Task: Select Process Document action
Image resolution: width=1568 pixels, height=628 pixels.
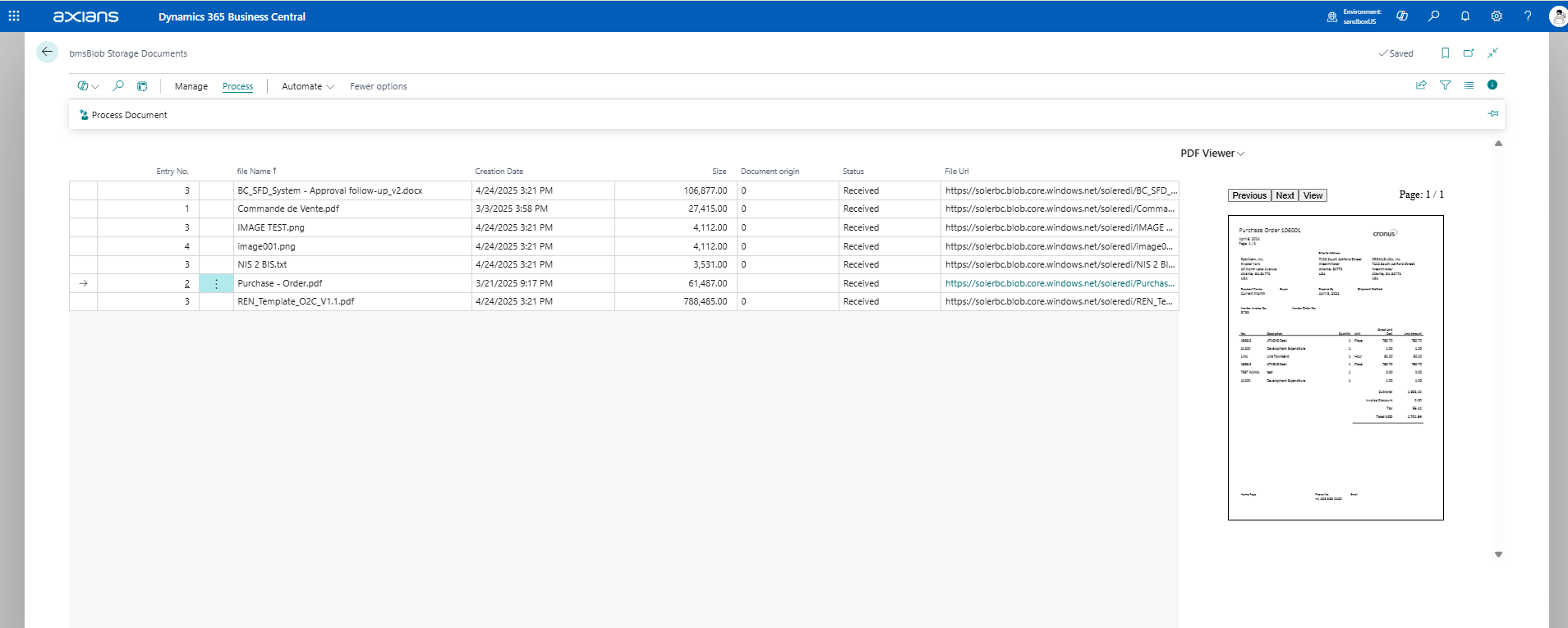Action: 123,115
